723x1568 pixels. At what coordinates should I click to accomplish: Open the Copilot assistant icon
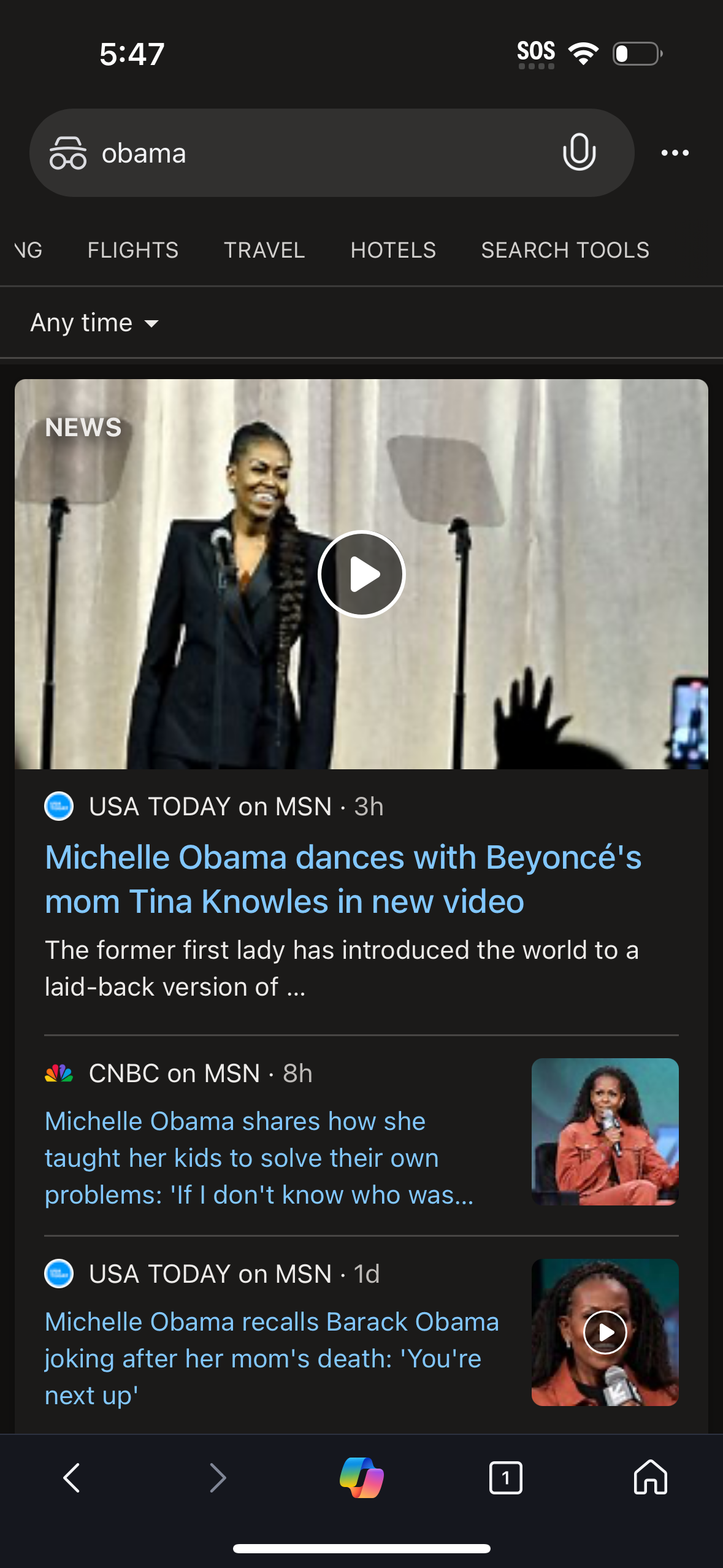[361, 1477]
